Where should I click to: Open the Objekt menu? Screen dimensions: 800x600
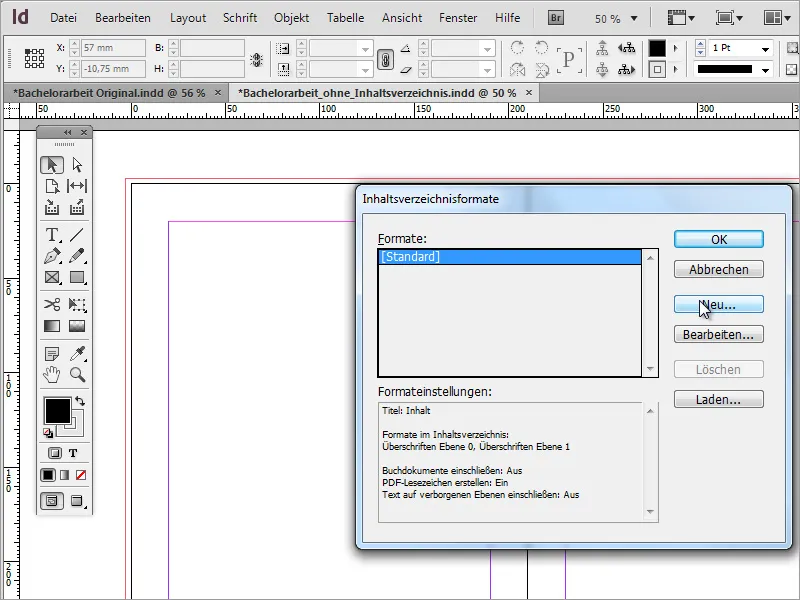coord(291,18)
